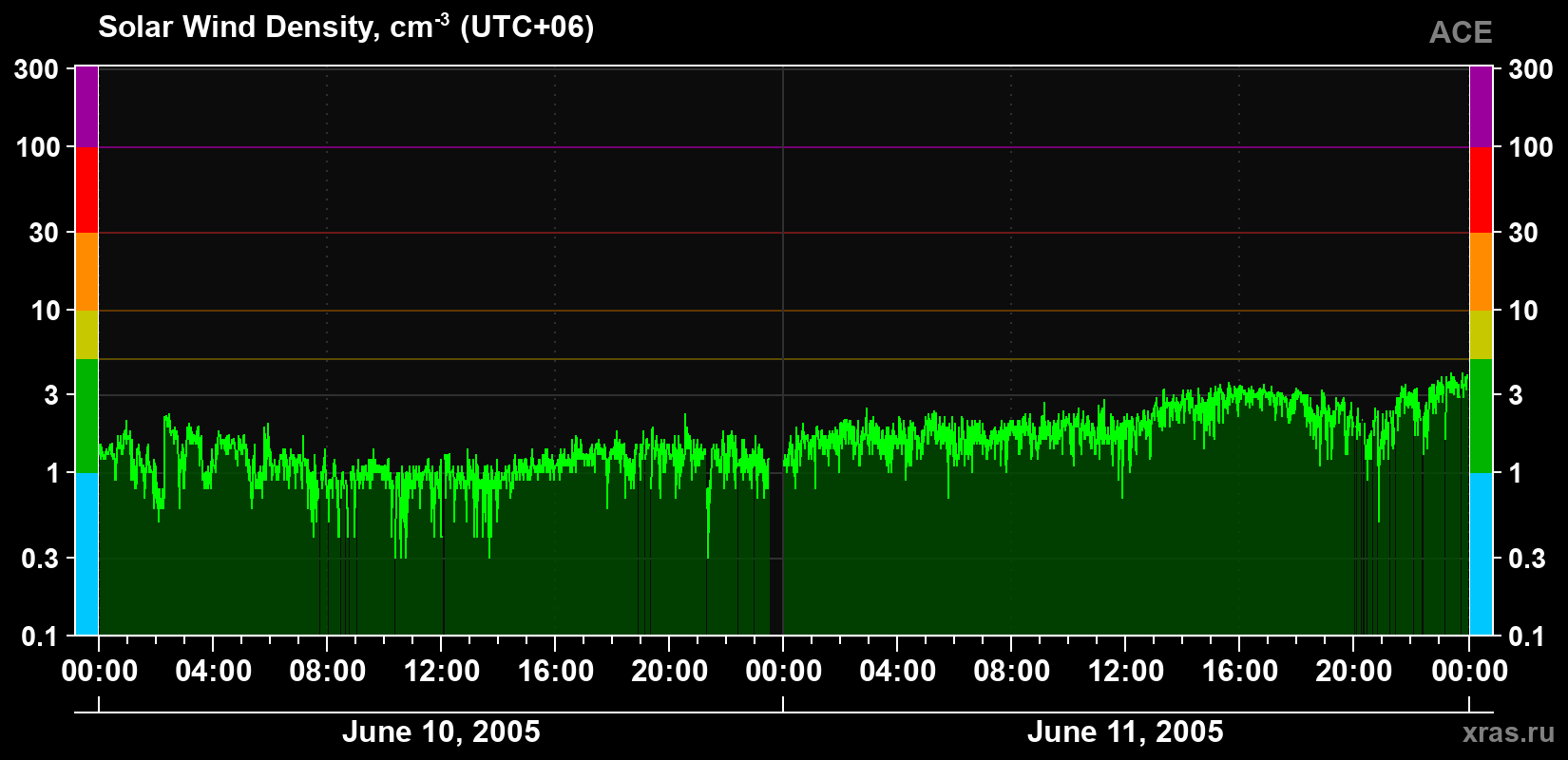1568x760 pixels.
Task: Click the red color band on left scale
Action: pyautogui.click(x=86, y=190)
